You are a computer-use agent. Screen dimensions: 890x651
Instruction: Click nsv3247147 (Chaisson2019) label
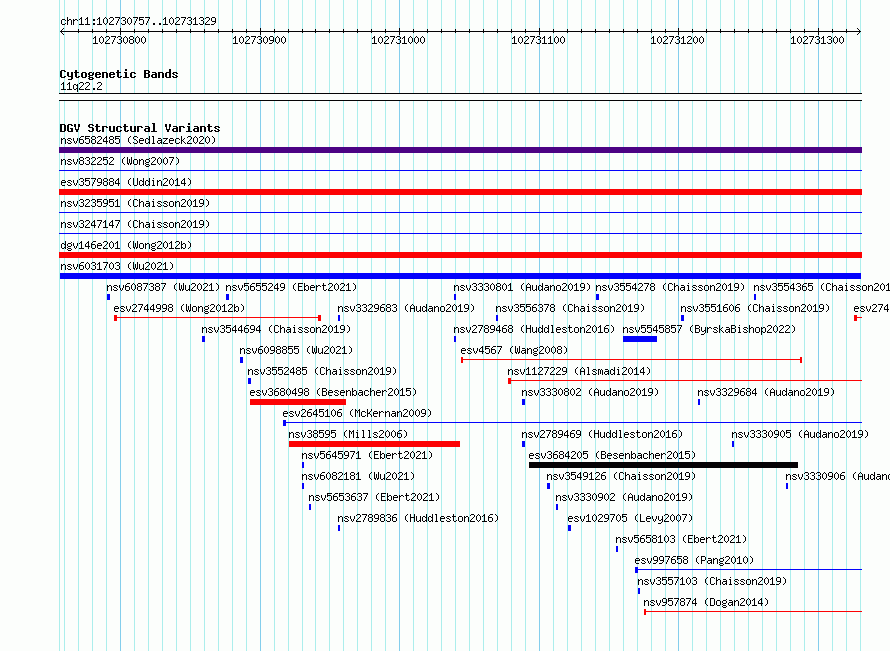tap(135, 224)
